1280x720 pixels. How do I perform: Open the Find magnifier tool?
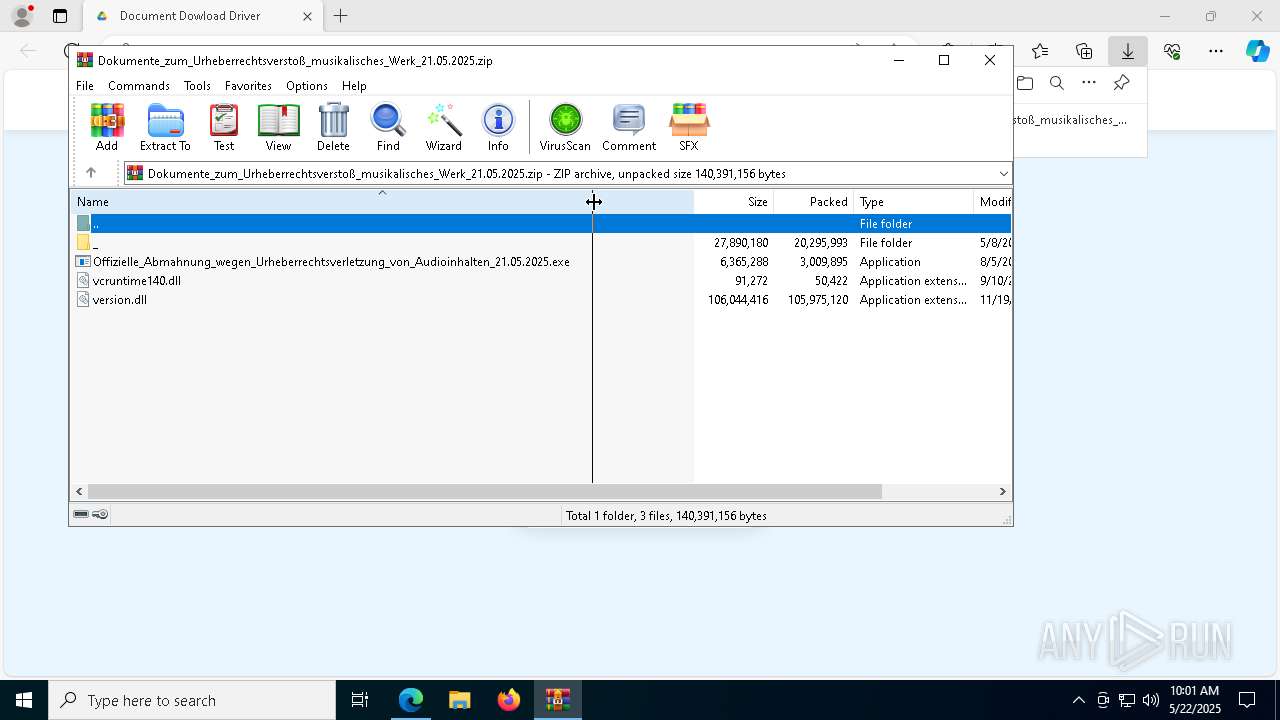(x=388, y=127)
